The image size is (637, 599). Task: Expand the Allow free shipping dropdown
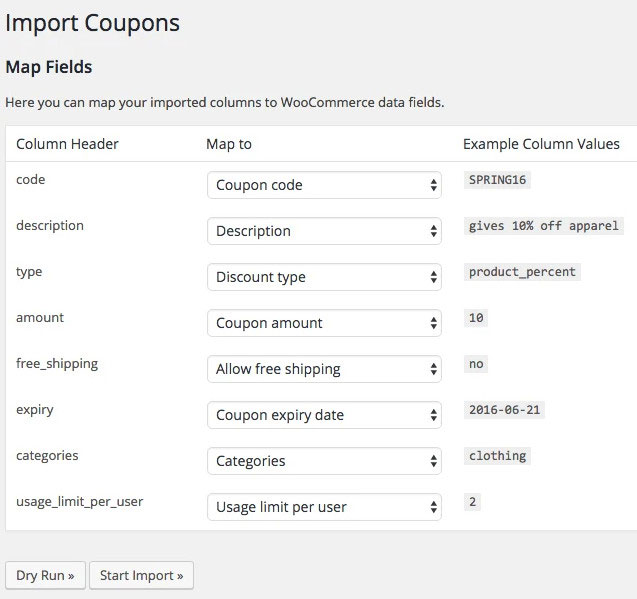coord(324,369)
